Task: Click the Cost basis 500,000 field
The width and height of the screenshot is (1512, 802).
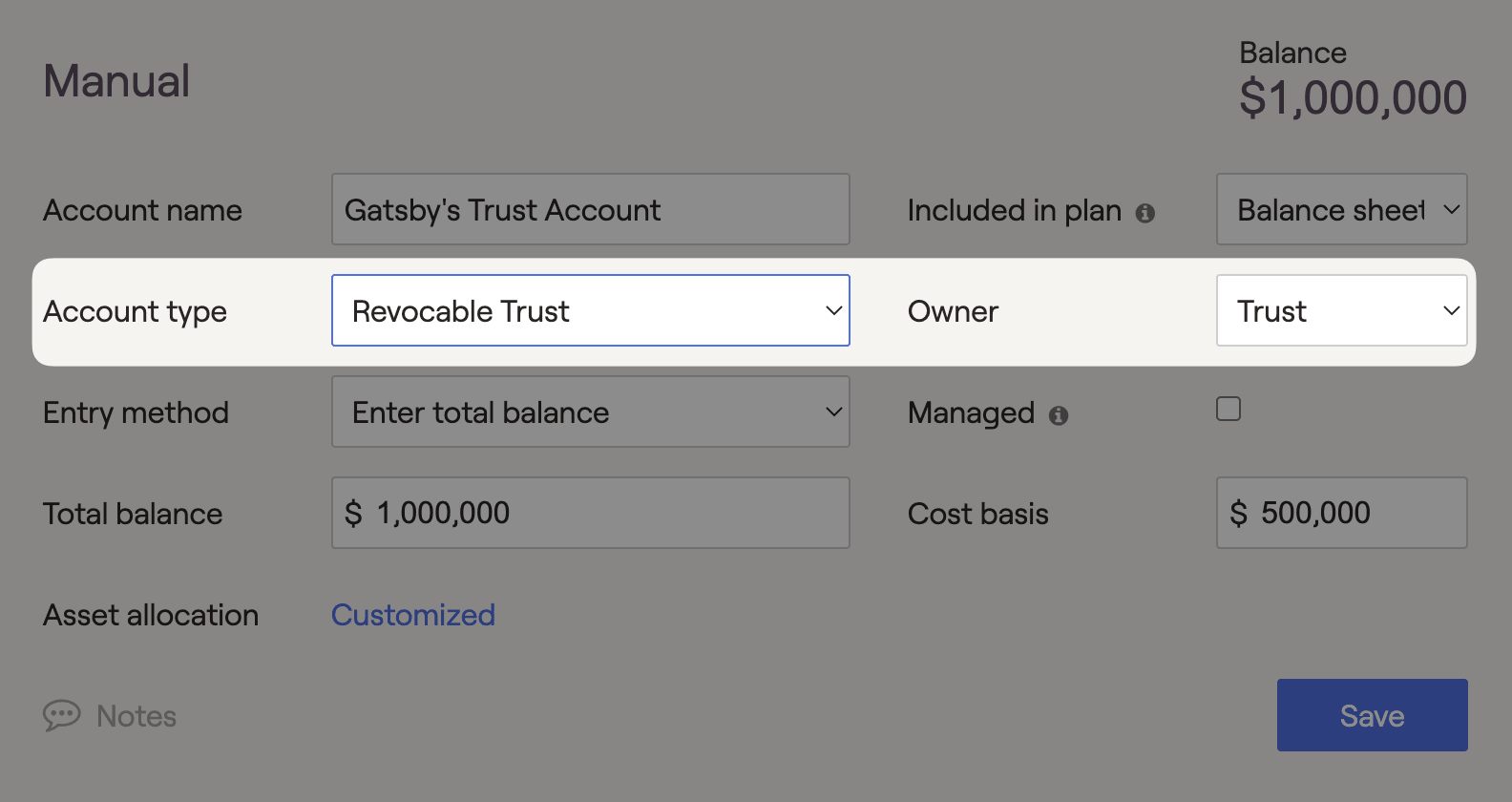Action: (x=1341, y=513)
